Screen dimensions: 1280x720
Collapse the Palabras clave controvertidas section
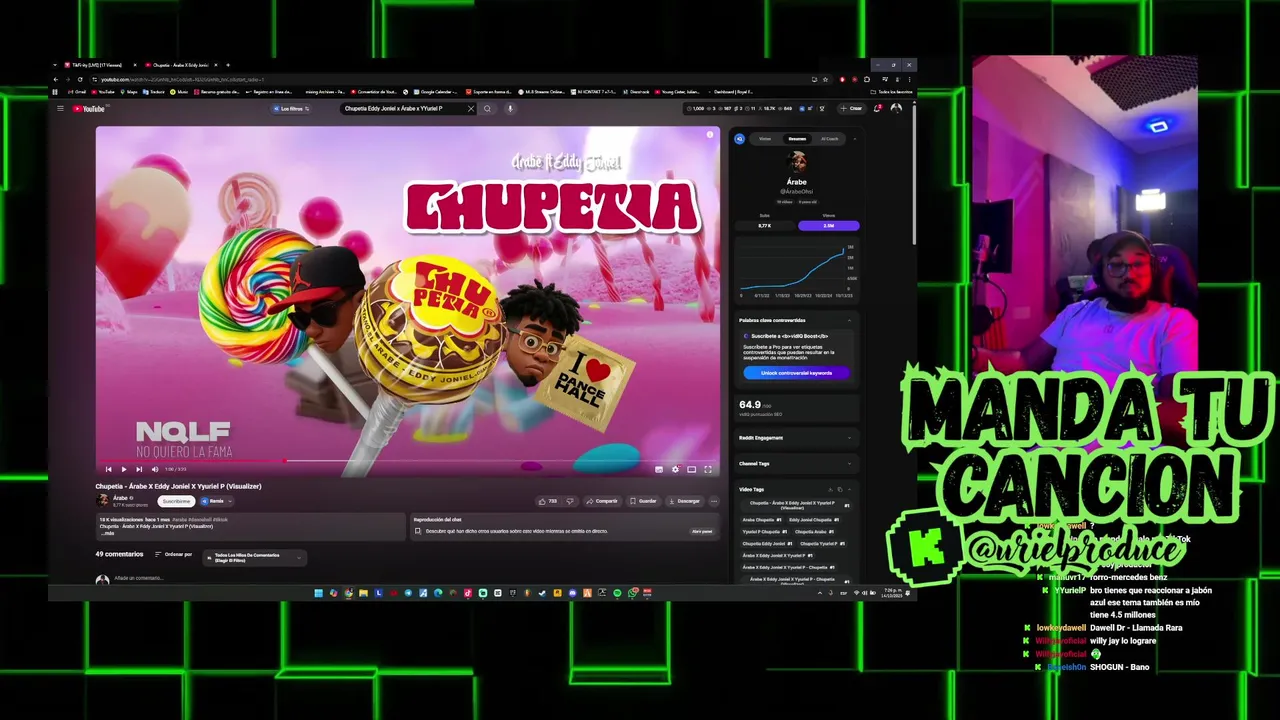850,320
